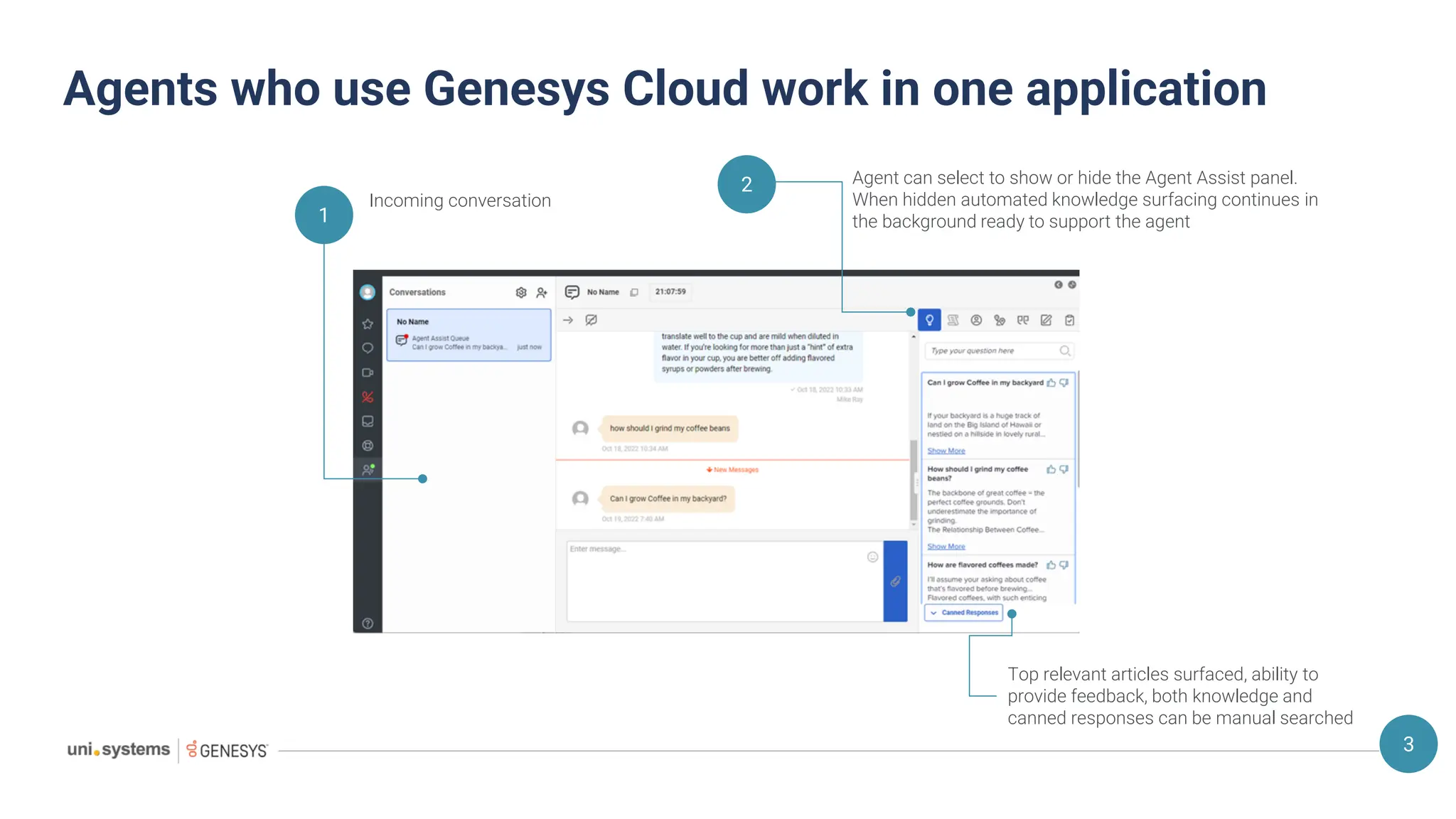Thumbs down 'Can I grow Coffee' article
The width and height of the screenshot is (1456, 819).
pyautogui.click(x=1064, y=382)
